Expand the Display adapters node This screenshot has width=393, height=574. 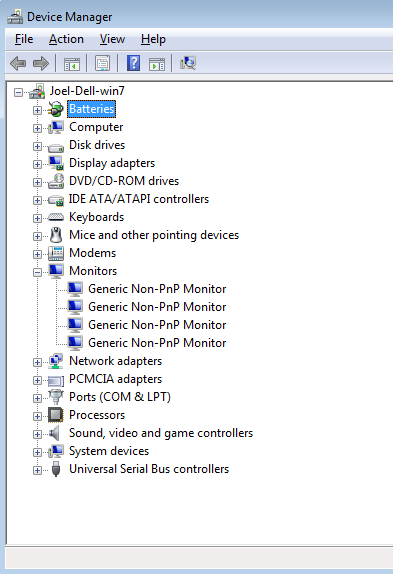coord(37,164)
